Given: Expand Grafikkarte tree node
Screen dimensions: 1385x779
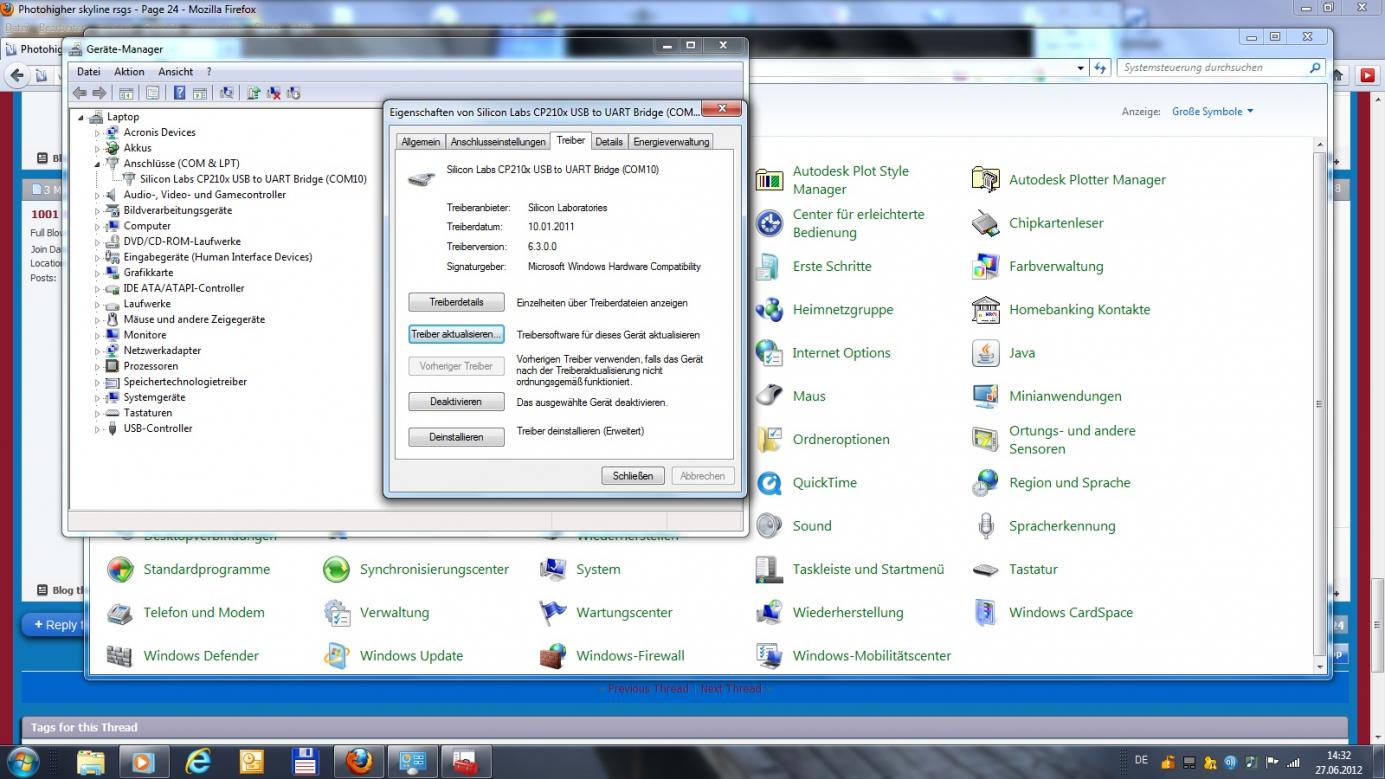Looking at the screenshot, I should pyautogui.click(x=98, y=273).
